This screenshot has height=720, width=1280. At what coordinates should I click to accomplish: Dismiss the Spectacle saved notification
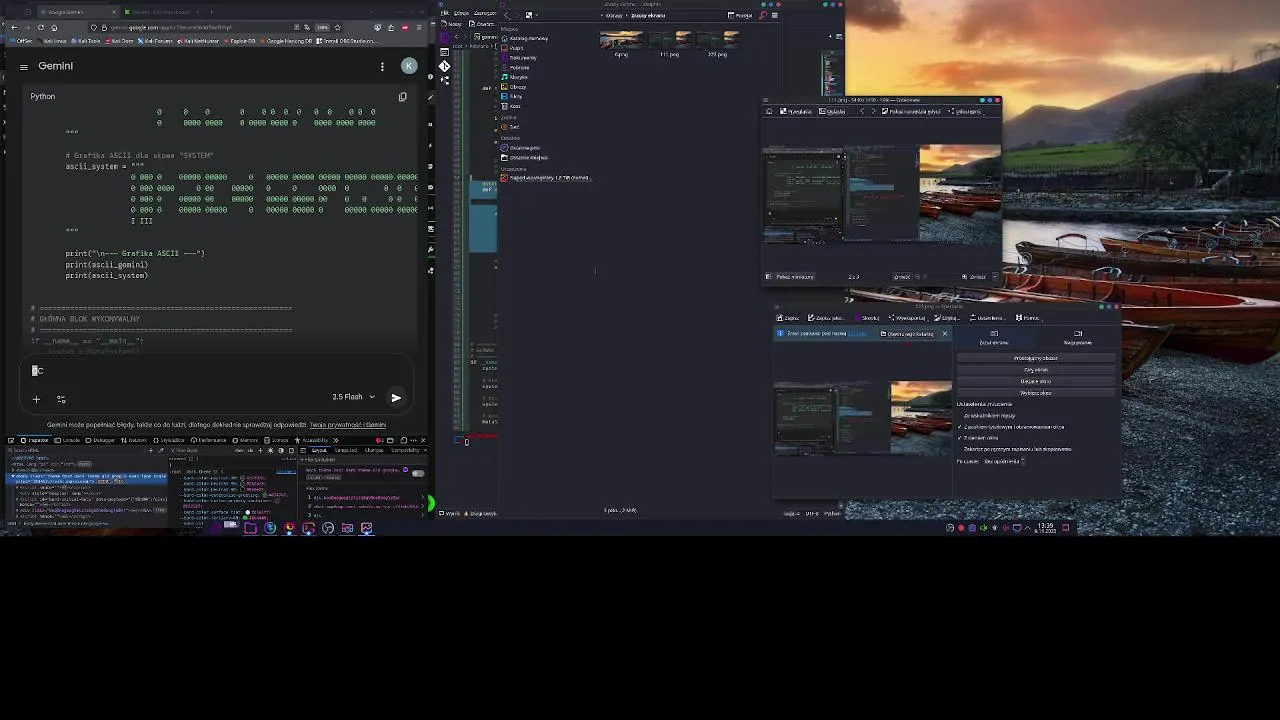(945, 333)
